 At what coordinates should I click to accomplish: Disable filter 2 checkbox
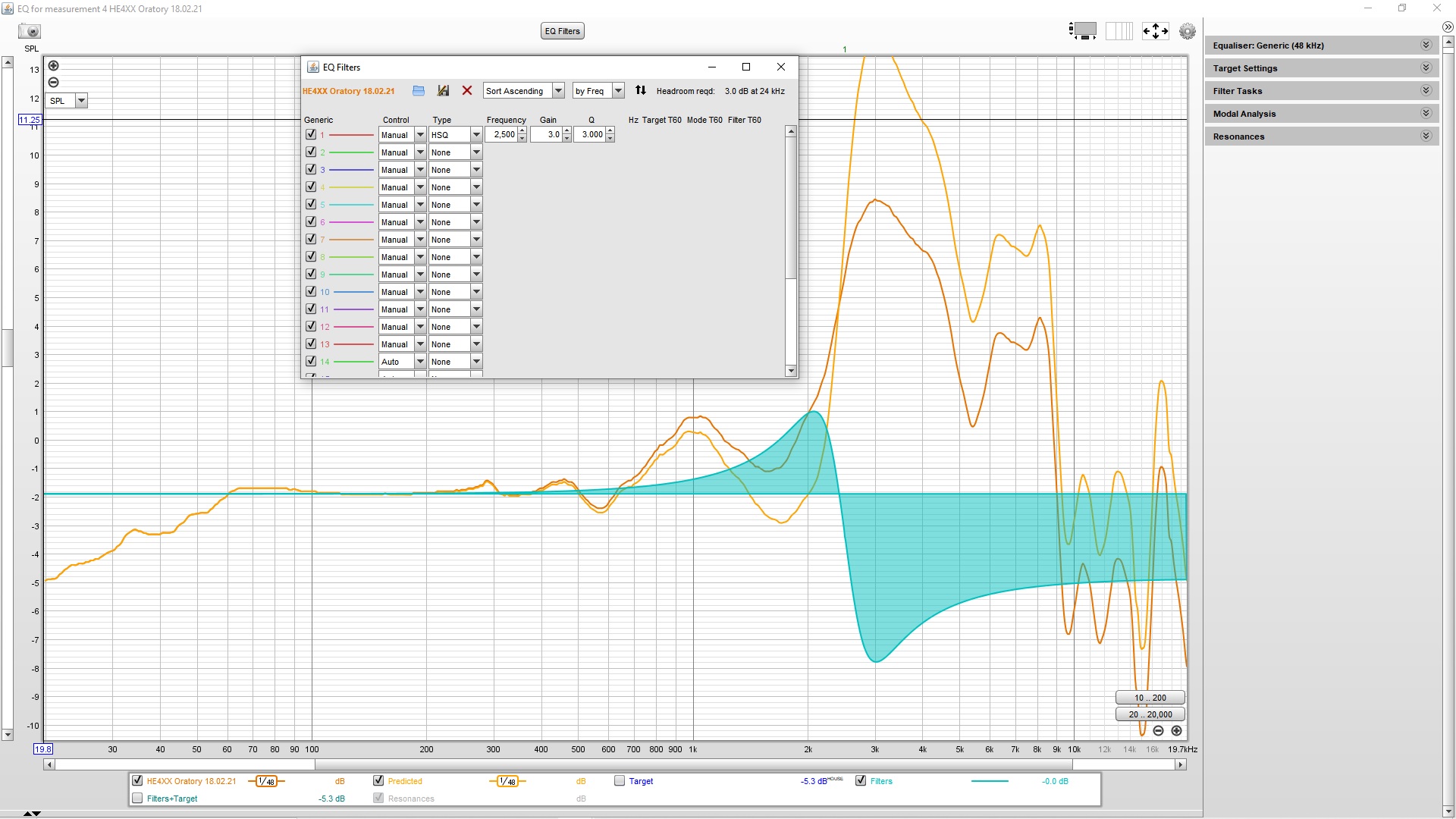[311, 152]
